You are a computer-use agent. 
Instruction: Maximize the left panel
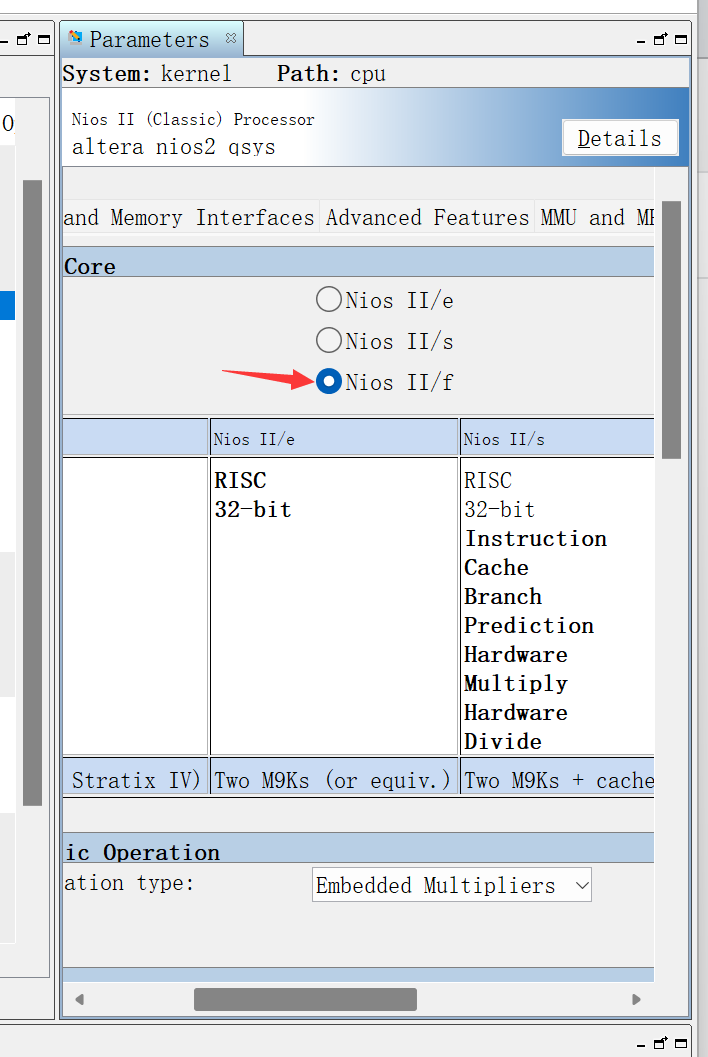click(44, 40)
